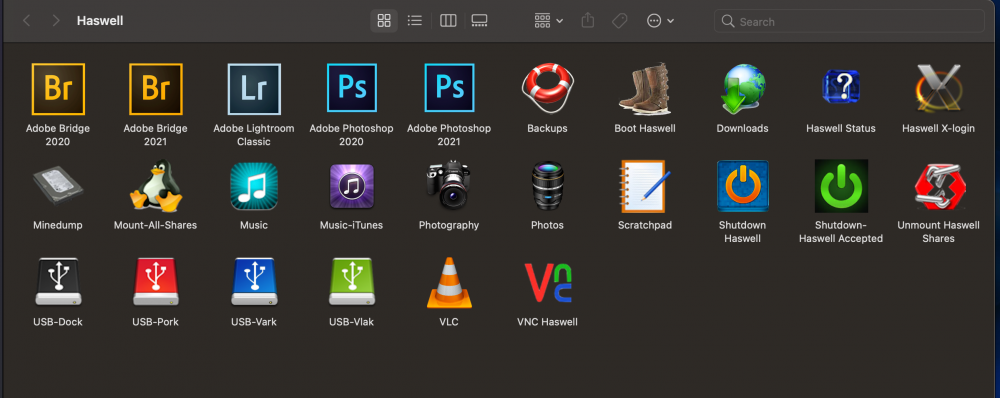Select the Mount-All-Shares penguin icon
The height and width of the screenshot is (398, 1000).
[156, 186]
